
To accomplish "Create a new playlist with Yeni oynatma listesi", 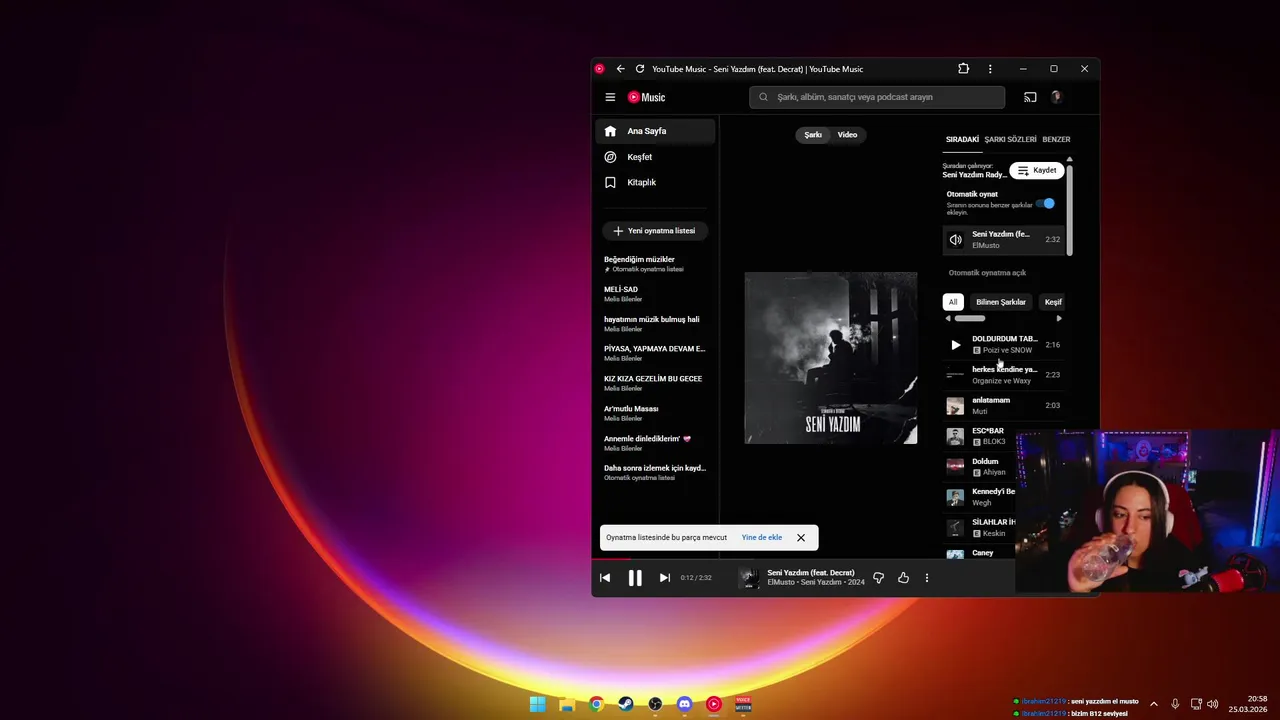I will point(655,231).
